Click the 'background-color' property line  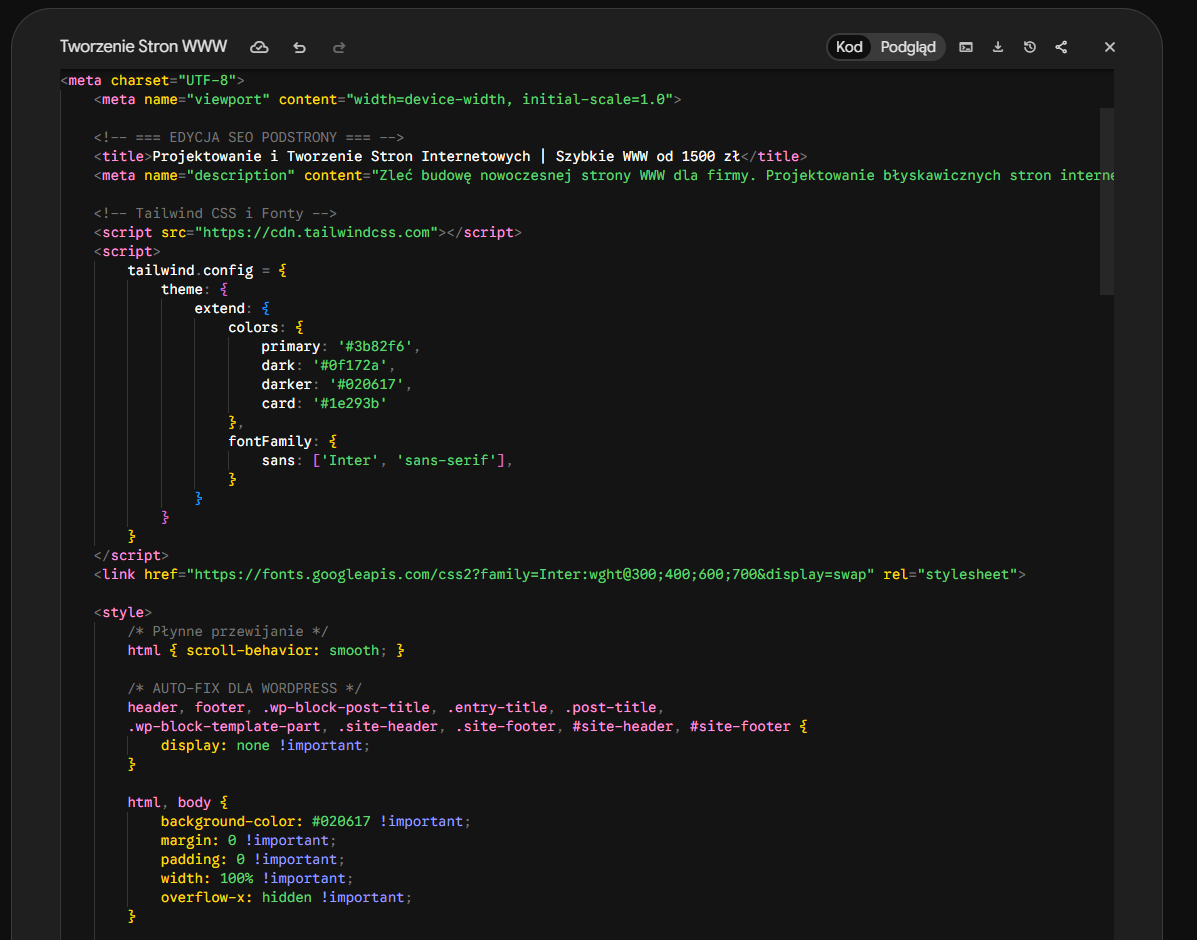[316, 822]
